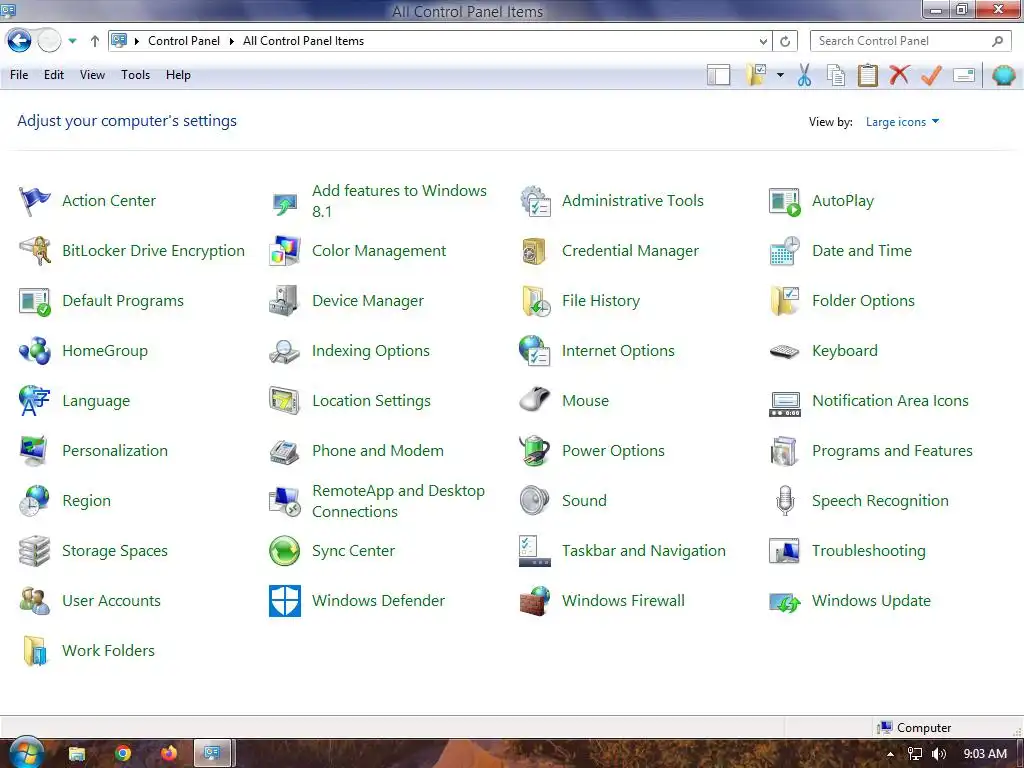Open Add features to Windows 8.1
This screenshot has height=768, width=1024.
pyautogui.click(x=399, y=200)
